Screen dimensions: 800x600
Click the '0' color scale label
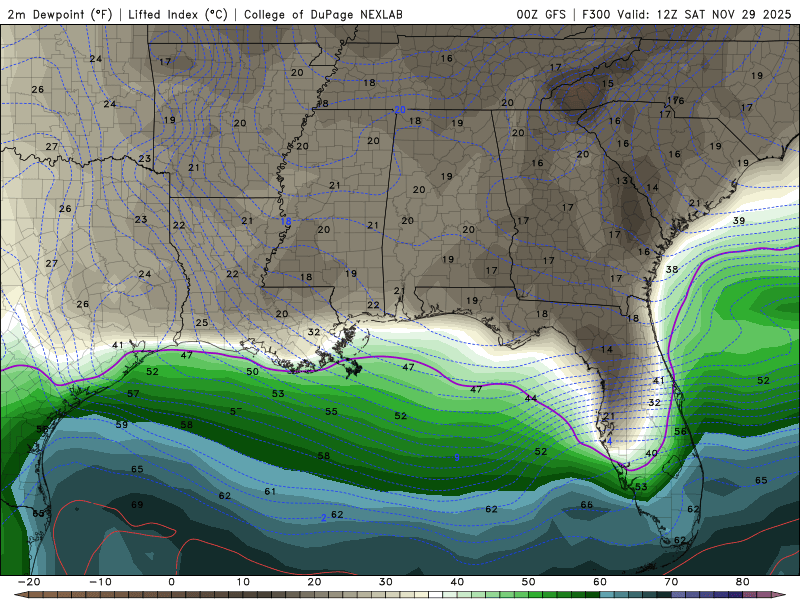171,582
